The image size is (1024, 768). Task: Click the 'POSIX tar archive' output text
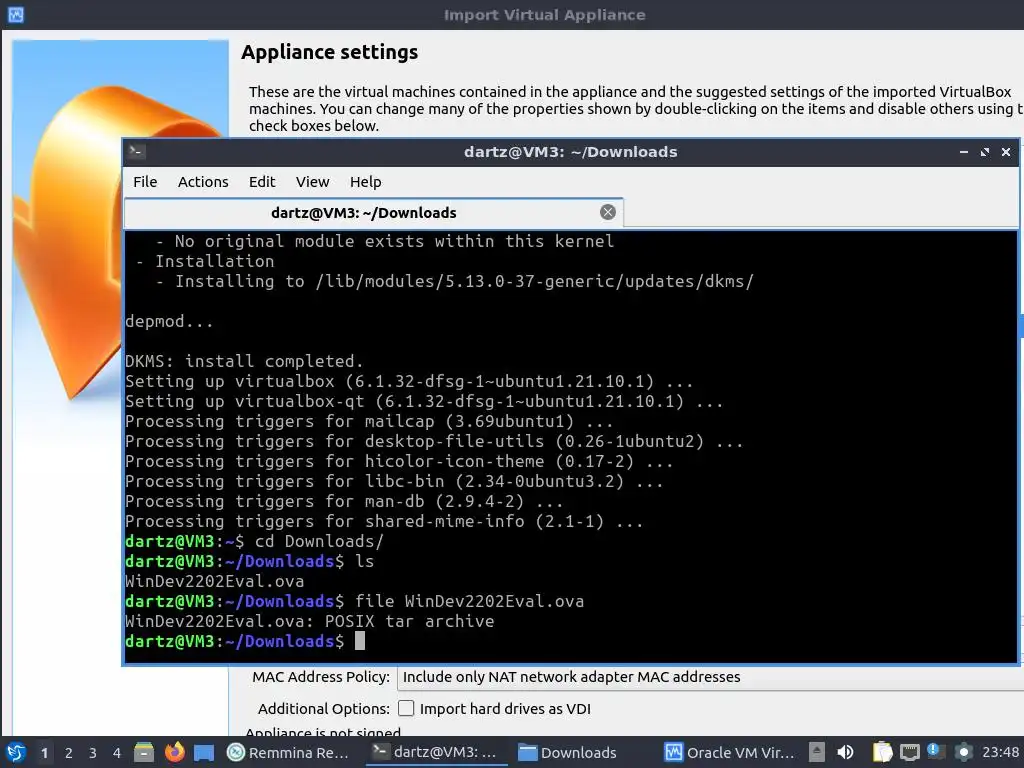pyautogui.click(x=409, y=621)
